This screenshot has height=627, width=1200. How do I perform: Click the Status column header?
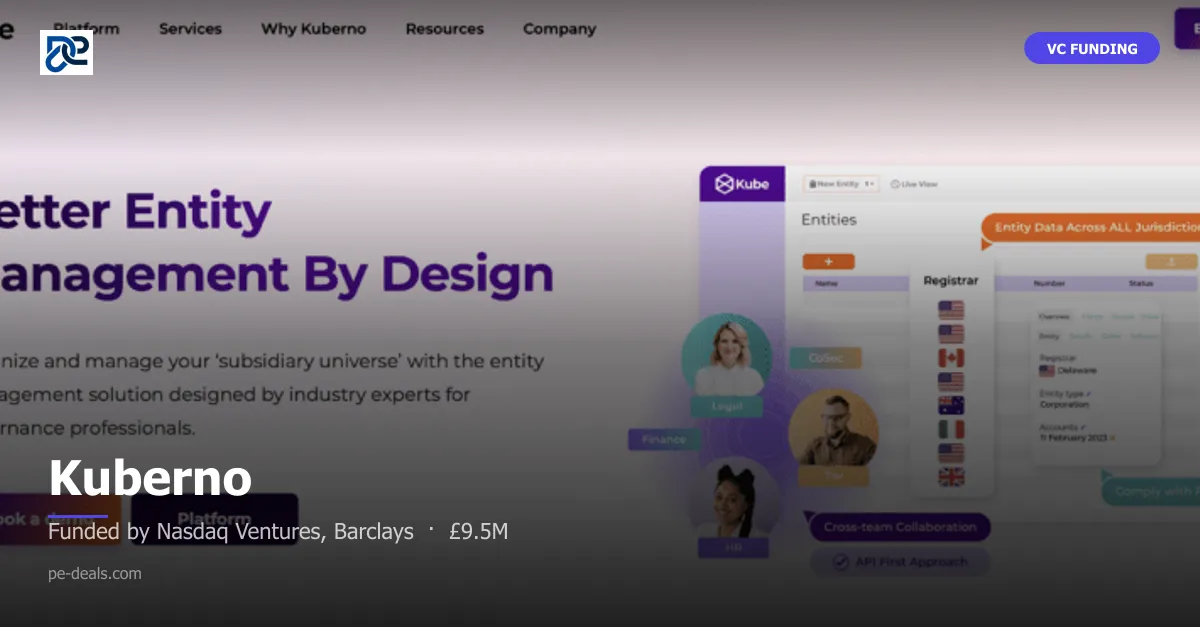coord(1141,284)
